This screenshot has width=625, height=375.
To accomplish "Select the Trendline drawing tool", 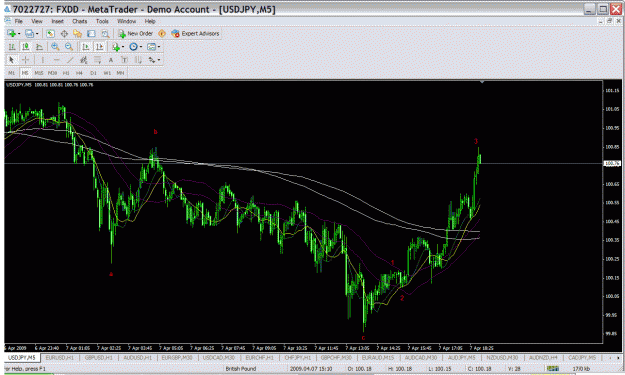I will [70, 60].
